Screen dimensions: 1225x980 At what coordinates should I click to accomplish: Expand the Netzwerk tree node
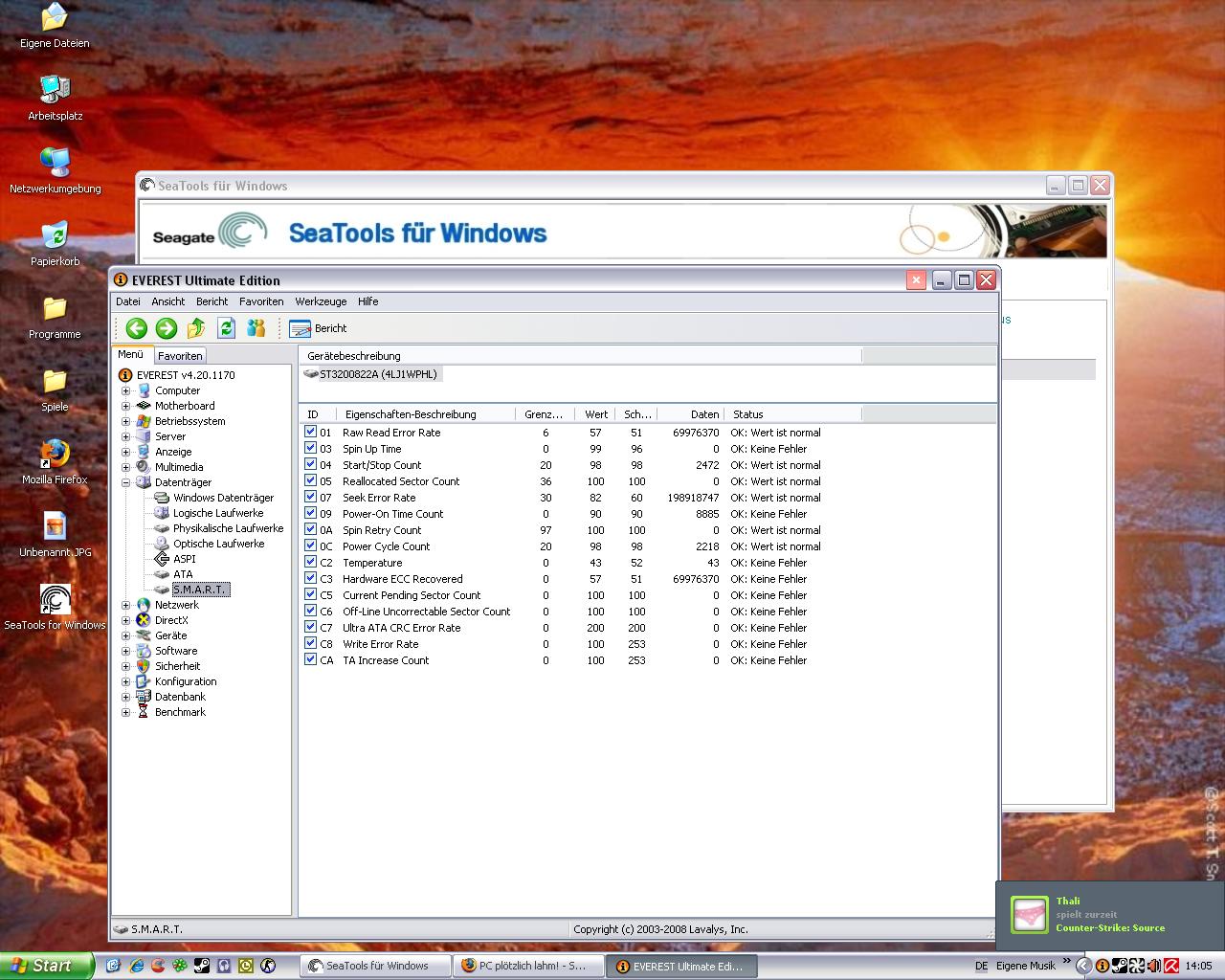tap(125, 605)
